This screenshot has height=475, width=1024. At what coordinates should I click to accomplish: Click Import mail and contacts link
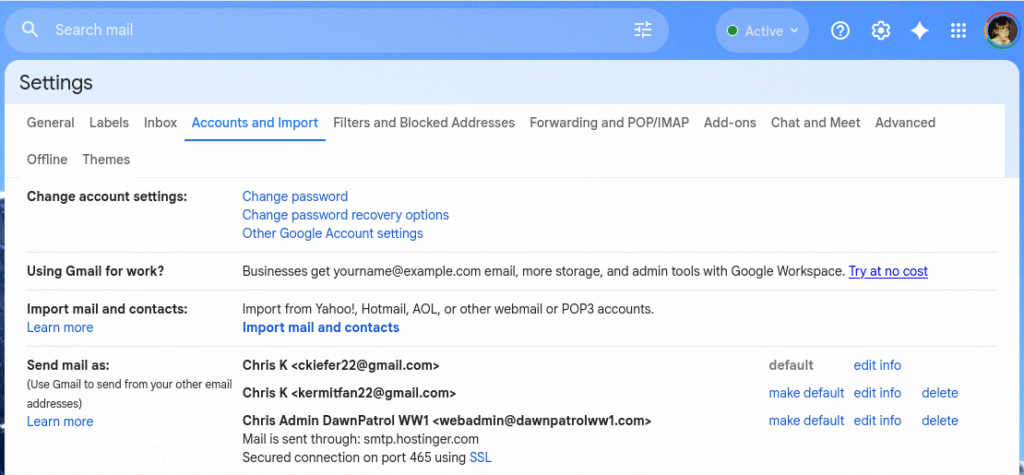[x=320, y=328]
